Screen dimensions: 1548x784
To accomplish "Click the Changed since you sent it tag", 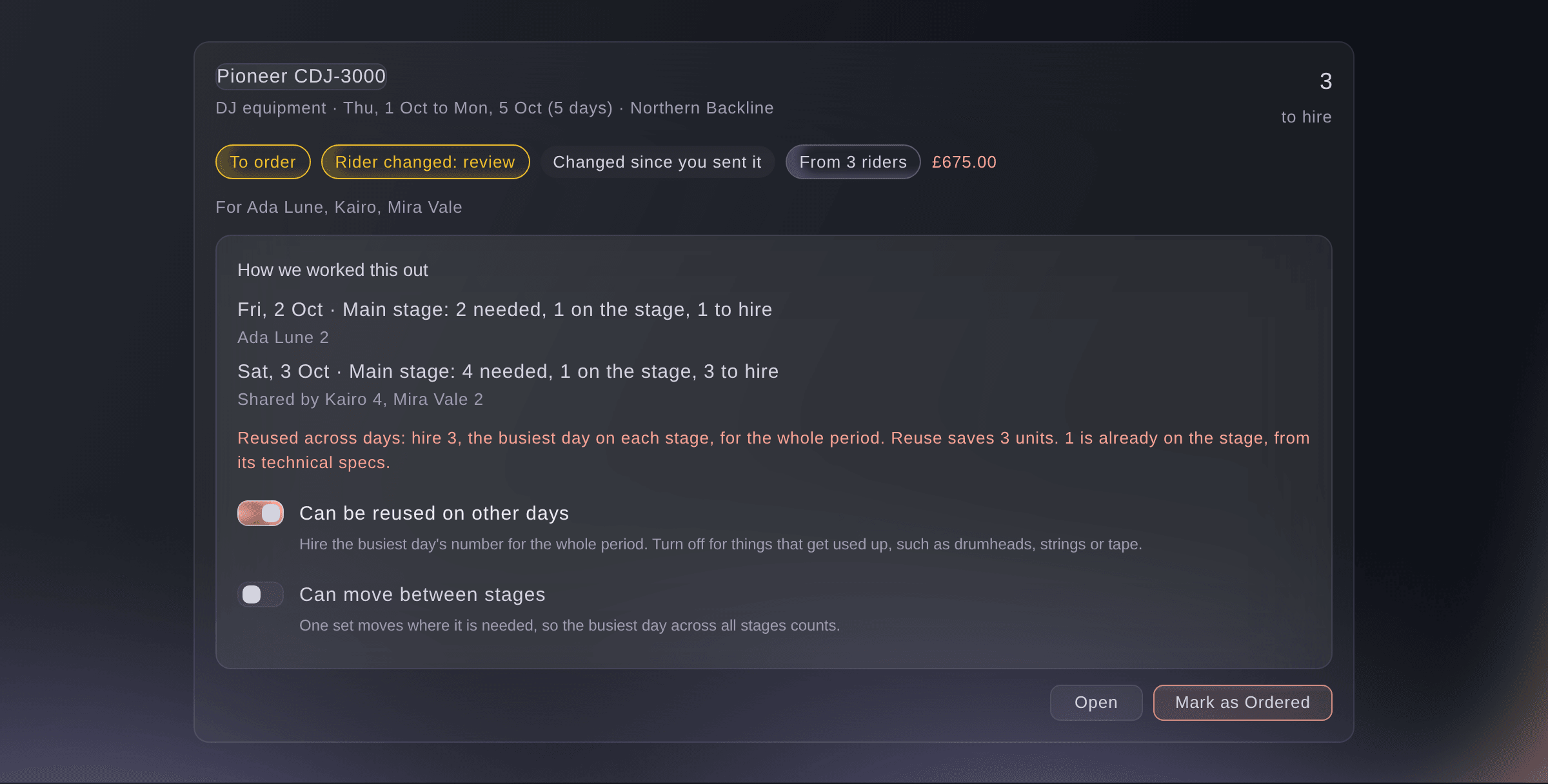I will (657, 162).
